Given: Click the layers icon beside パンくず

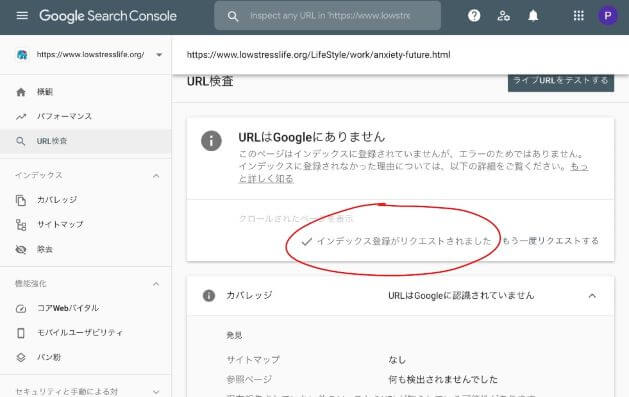Looking at the screenshot, I should coord(21,357).
